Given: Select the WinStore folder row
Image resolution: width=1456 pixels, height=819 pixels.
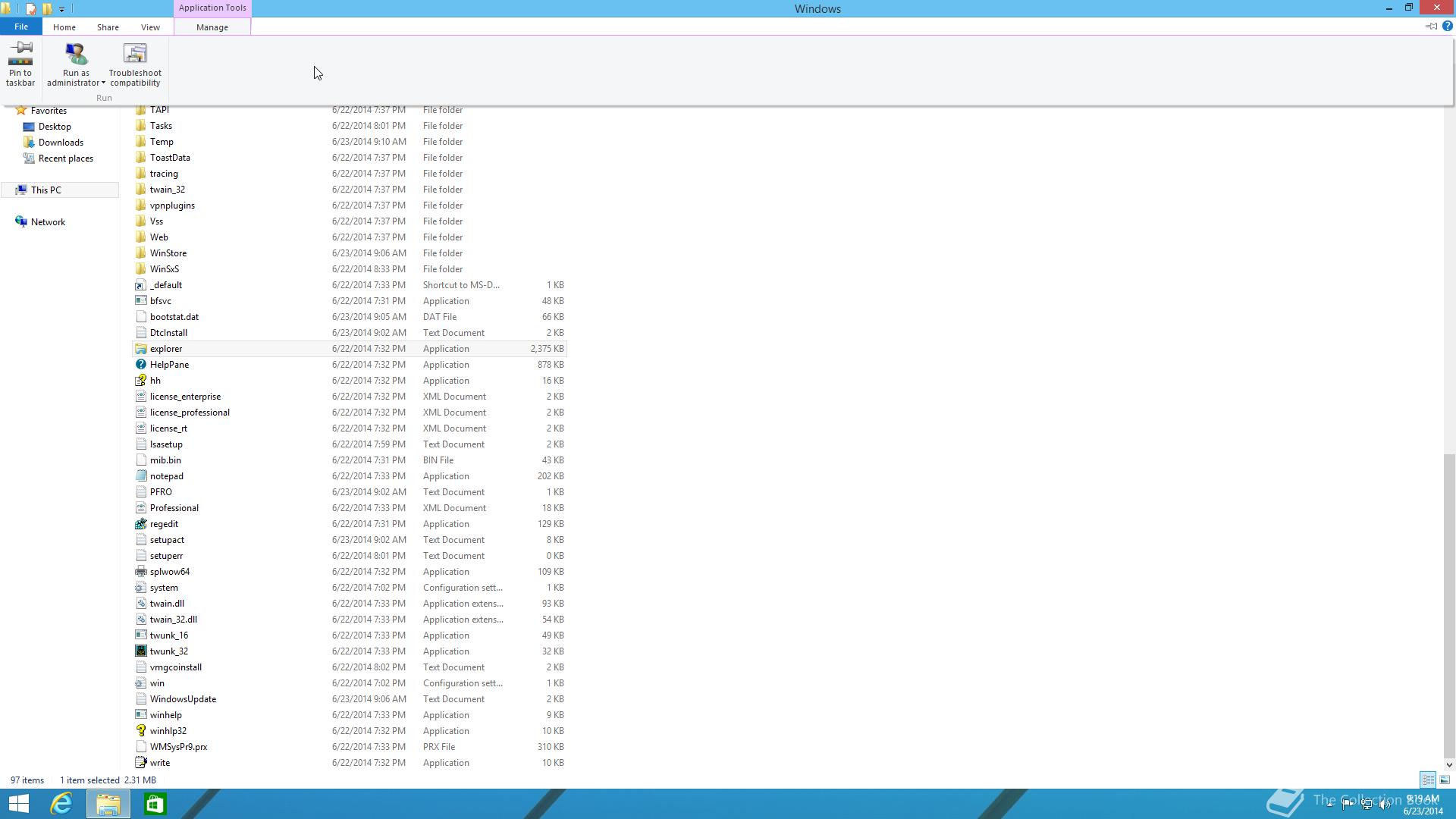Looking at the screenshot, I should pyautogui.click(x=350, y=253).
